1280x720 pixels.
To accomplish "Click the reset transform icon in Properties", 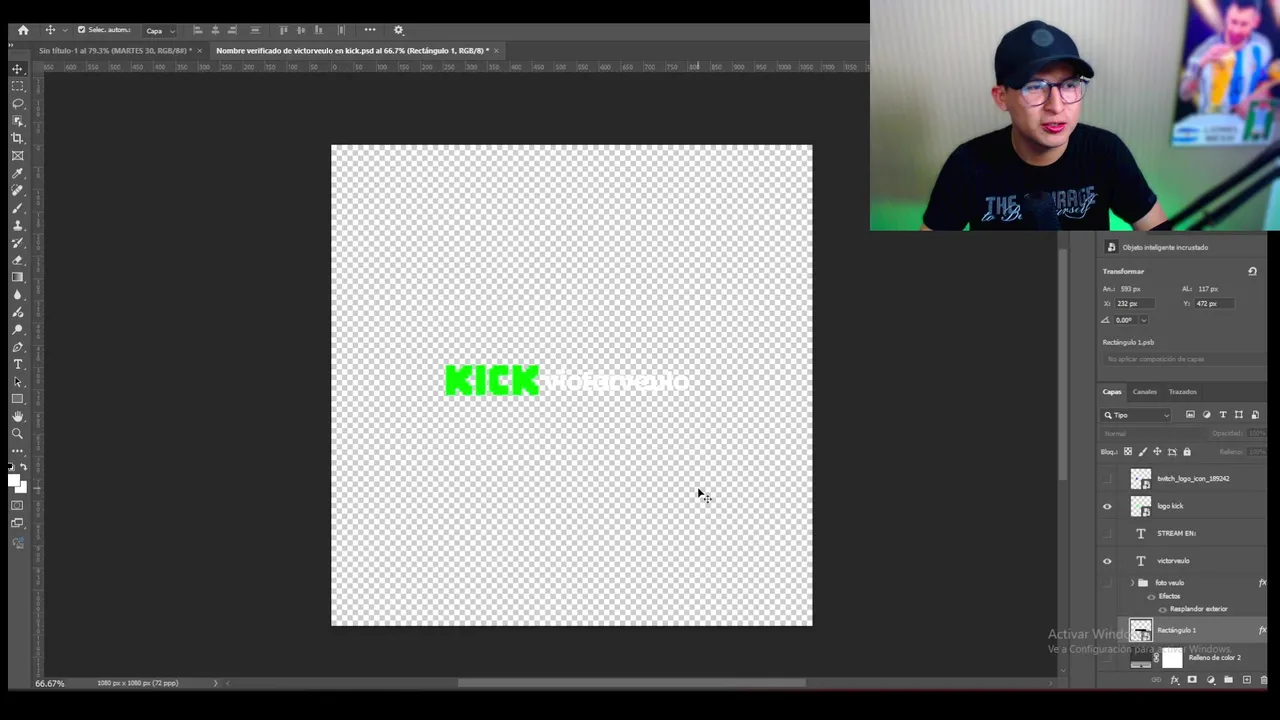I will pyautogui.click(x=1252, y=271).
